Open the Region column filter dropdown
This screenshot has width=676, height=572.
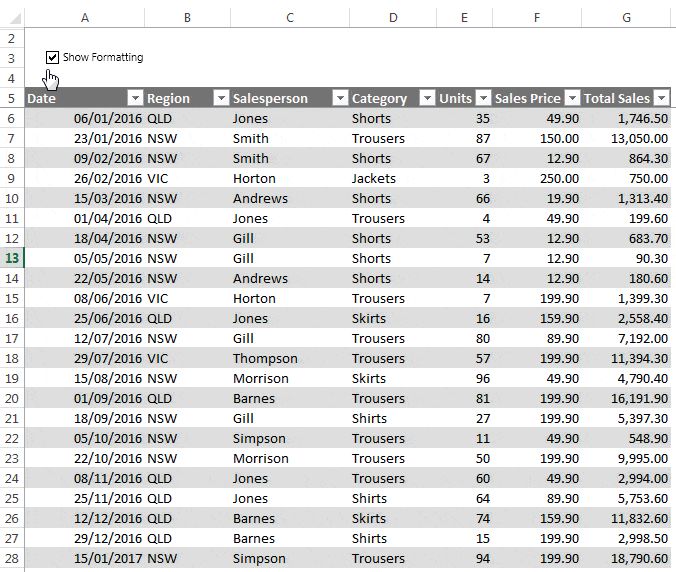[x=221, y=98]
